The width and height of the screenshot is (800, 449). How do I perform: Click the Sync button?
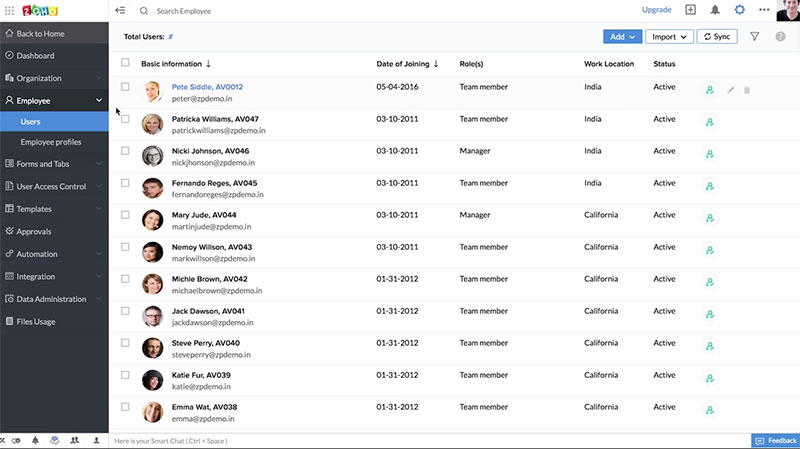pyautogui.click(x=717, y=37)
